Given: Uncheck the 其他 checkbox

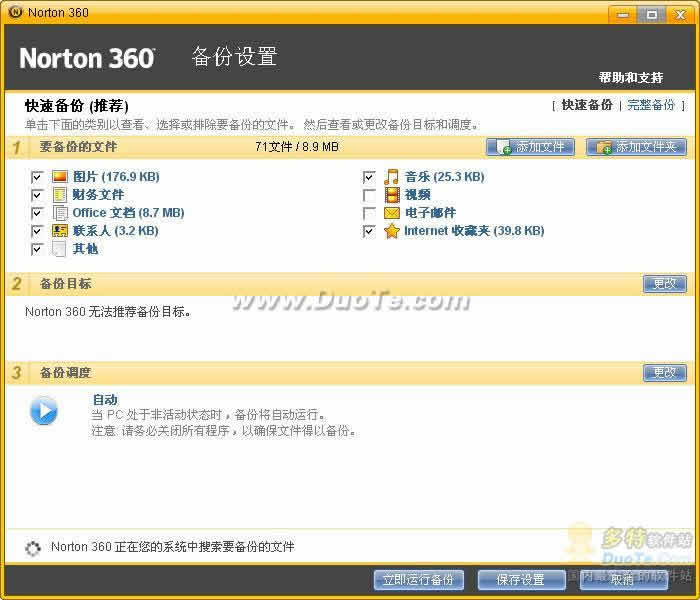Looking at the screenshot, I should coord(37,249).
